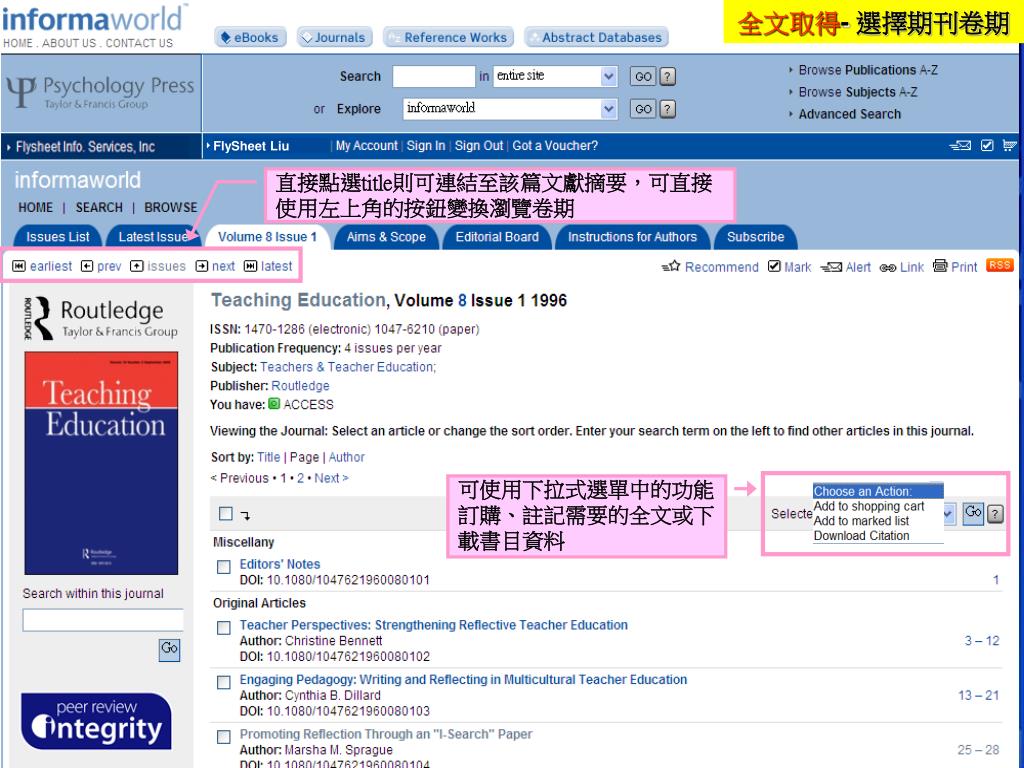Click select-all arrow icon beside header checkbox
This screenshot has width=1024, height=768.
pos(245,515)
